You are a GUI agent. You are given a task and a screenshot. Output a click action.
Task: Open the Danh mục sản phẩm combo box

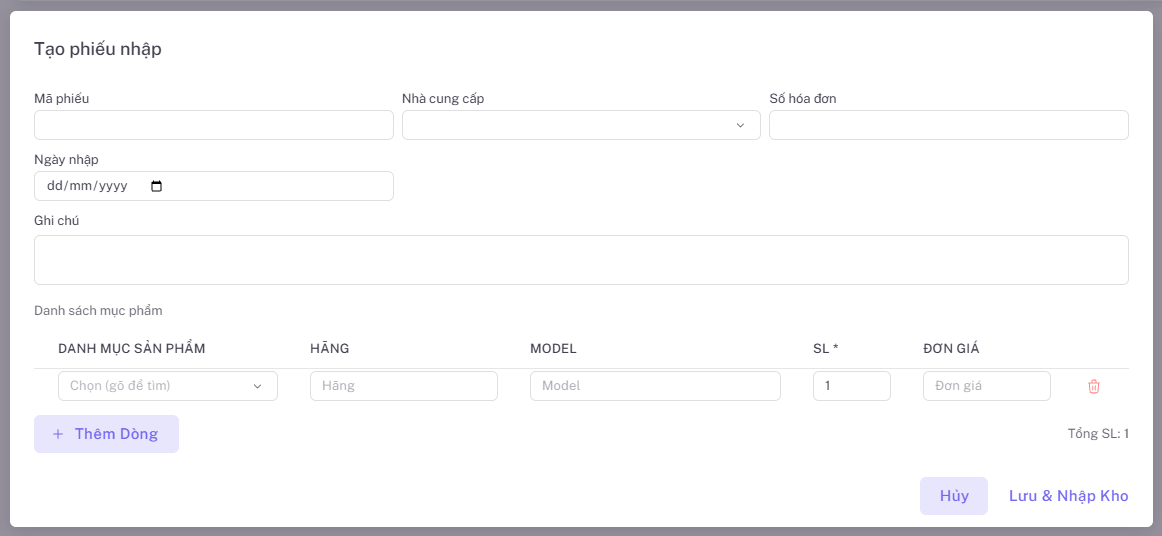click(167, 386)
